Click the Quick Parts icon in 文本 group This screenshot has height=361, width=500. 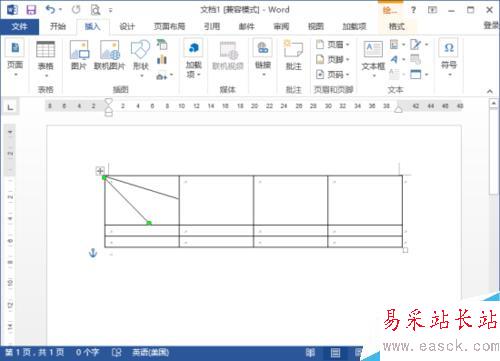(394, 44)
